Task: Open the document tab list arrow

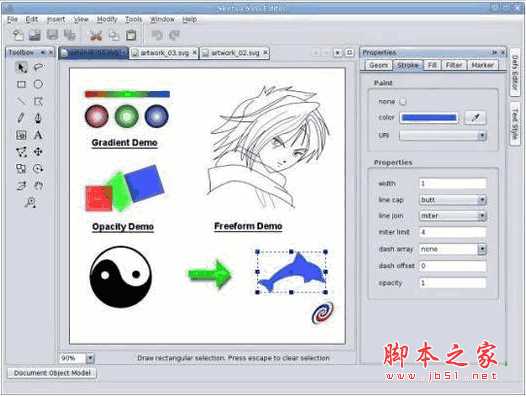Action: click(x=338, y=53)
